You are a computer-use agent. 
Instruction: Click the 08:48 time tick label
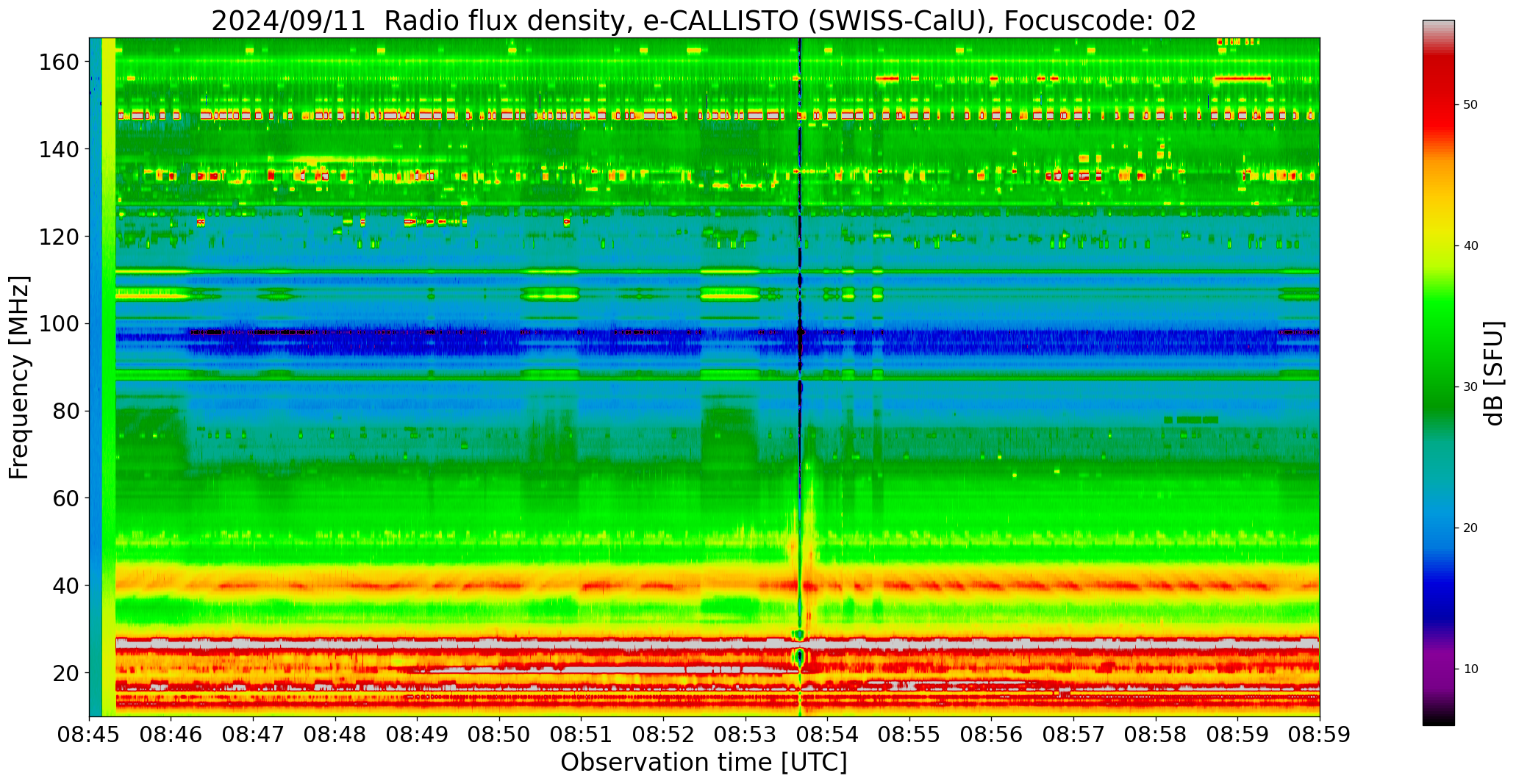335,736
